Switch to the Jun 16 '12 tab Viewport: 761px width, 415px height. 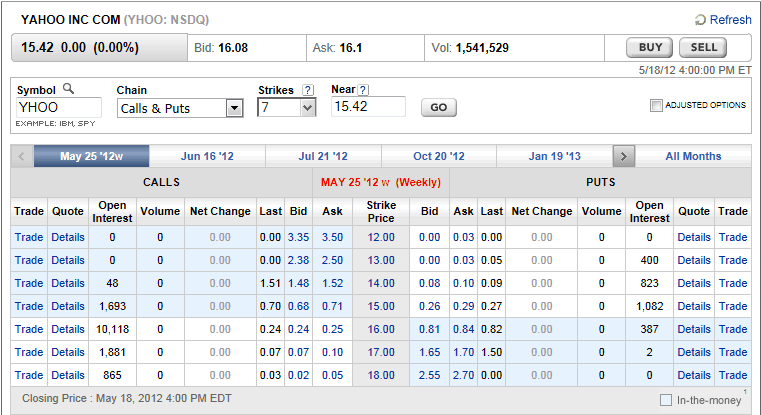[207, 156]
